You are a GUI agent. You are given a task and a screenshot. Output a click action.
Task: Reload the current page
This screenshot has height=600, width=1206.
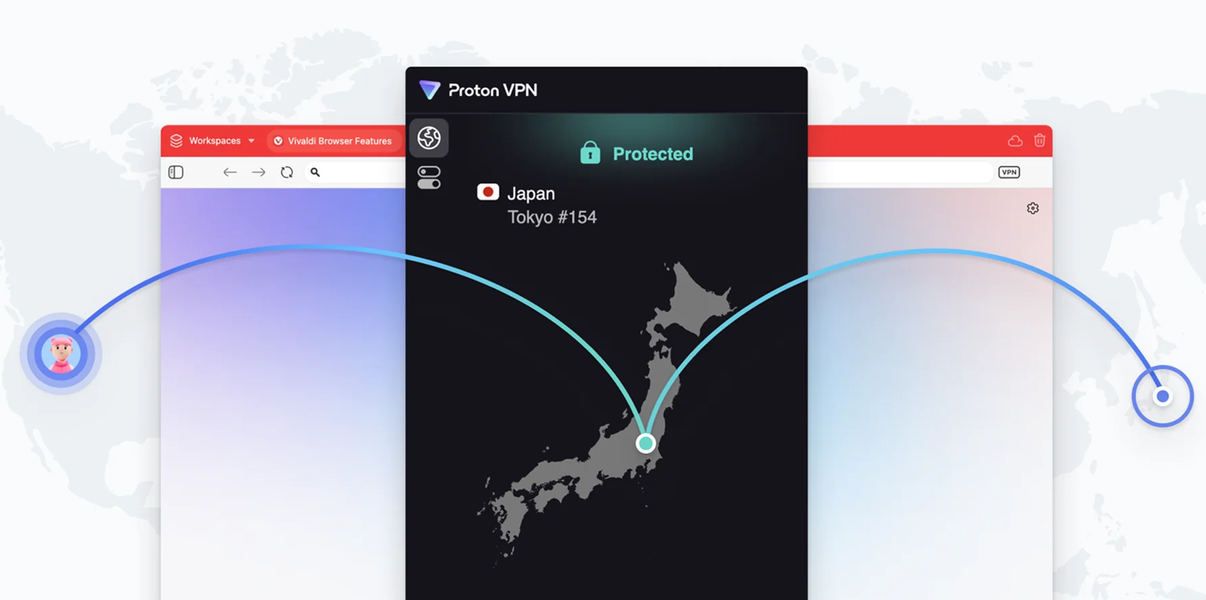point(287,172)
